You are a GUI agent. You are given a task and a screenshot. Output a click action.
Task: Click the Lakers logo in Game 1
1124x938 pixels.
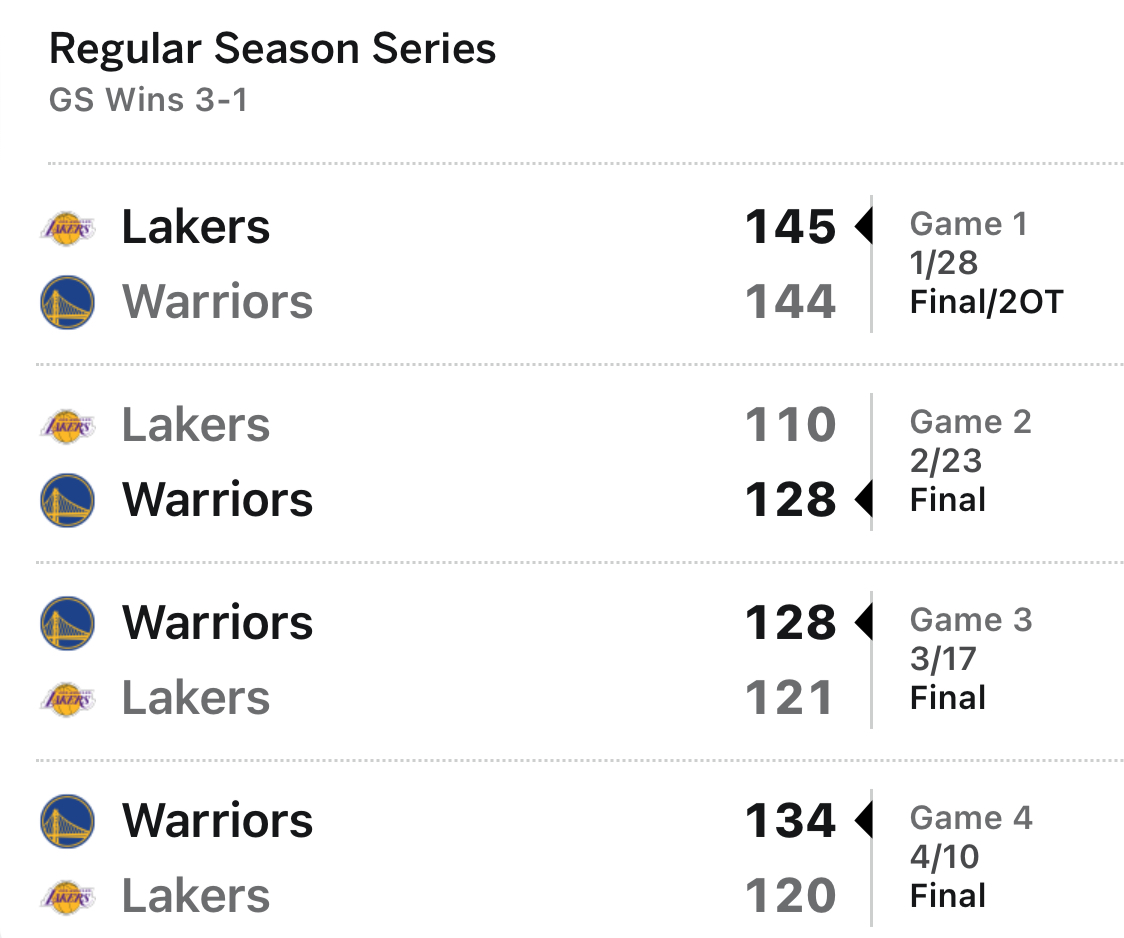pos(67,228)
